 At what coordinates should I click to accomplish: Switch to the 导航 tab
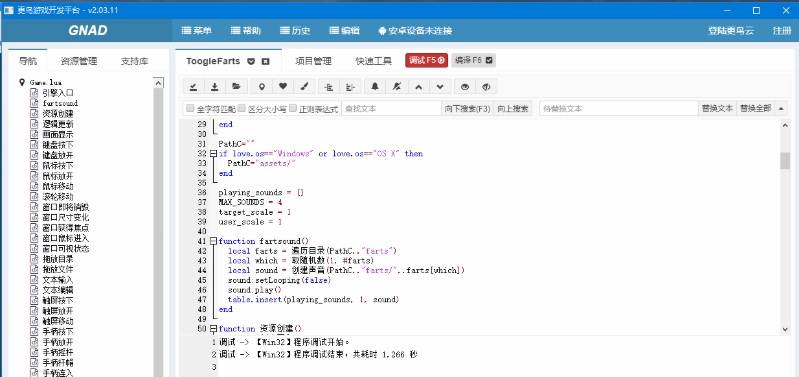(28, 61)
